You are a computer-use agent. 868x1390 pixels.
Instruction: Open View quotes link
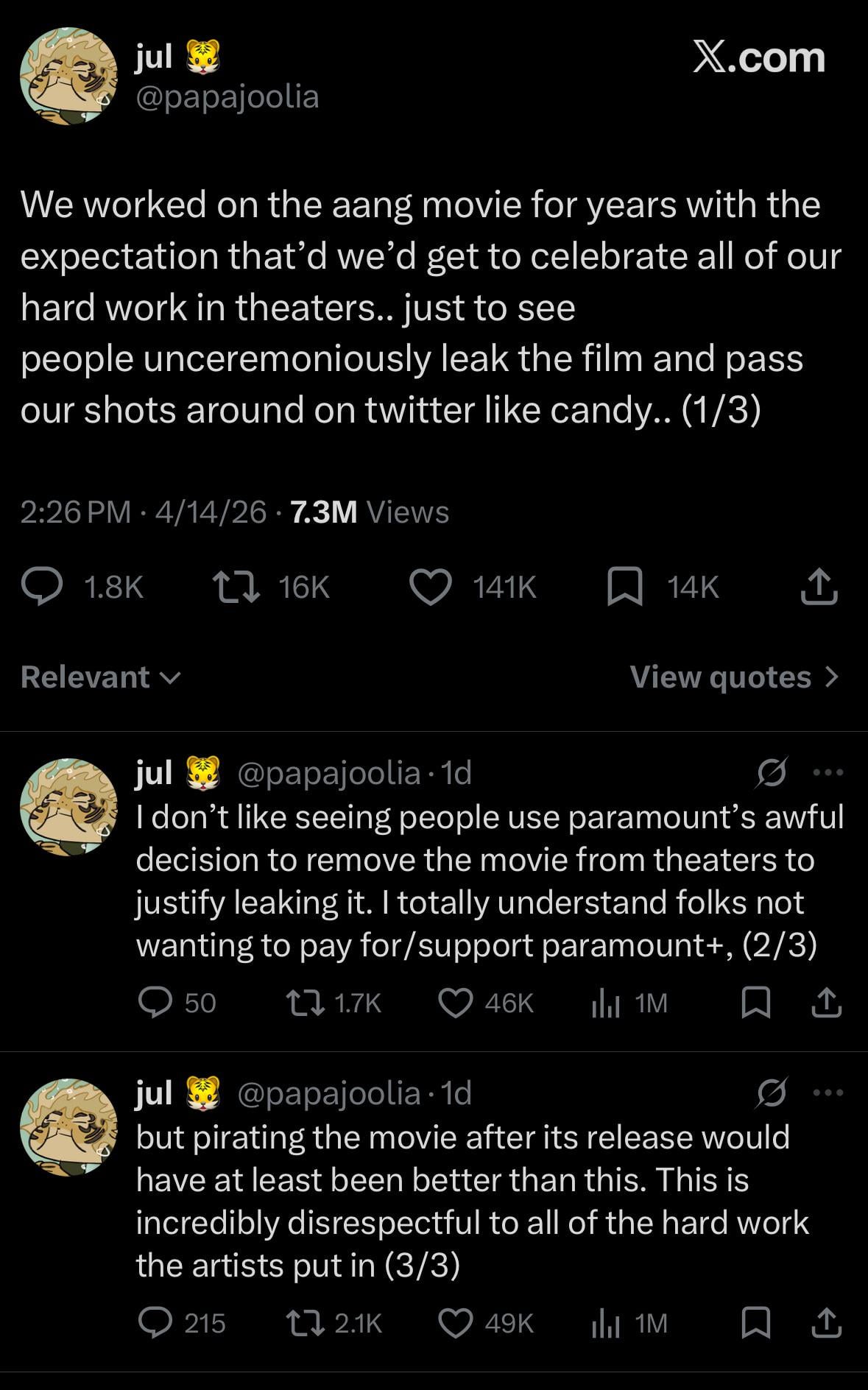point(734,677)
